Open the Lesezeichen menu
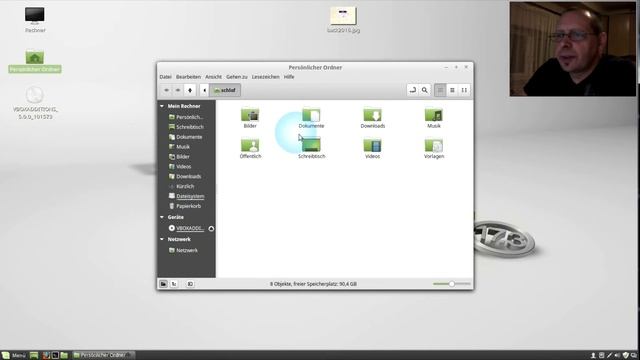 [266, 77]
